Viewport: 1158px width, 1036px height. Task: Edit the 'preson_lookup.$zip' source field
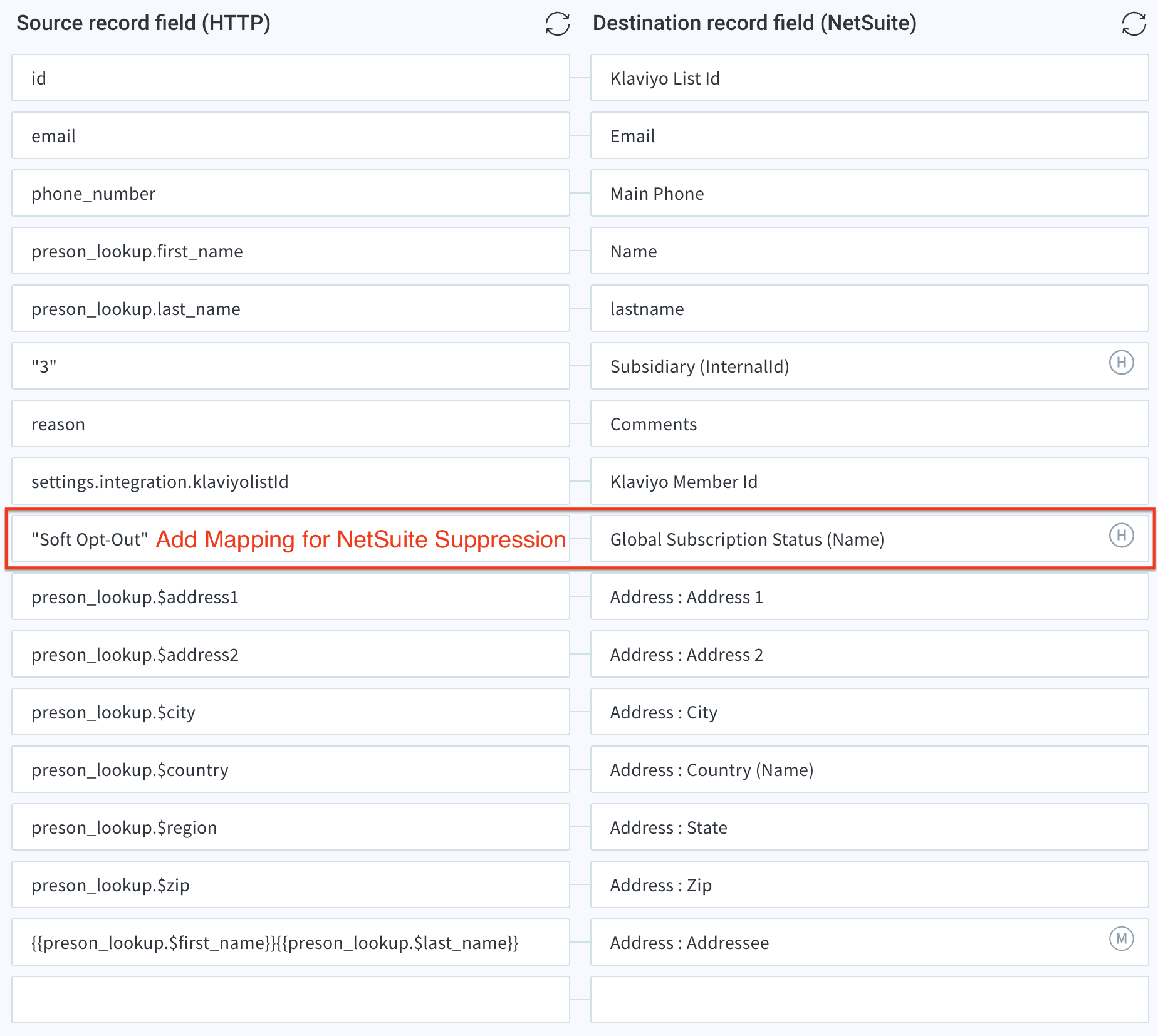point(291,884)
